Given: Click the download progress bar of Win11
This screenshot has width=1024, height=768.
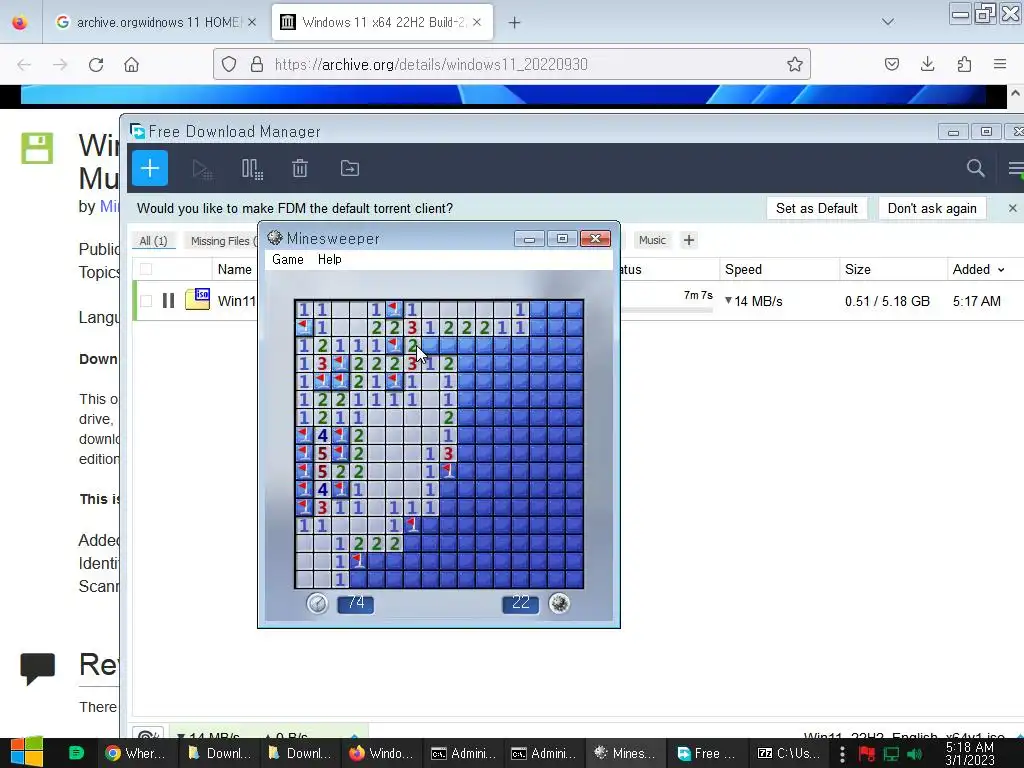Looking at the screenshot, I should (x=666, y=310).
